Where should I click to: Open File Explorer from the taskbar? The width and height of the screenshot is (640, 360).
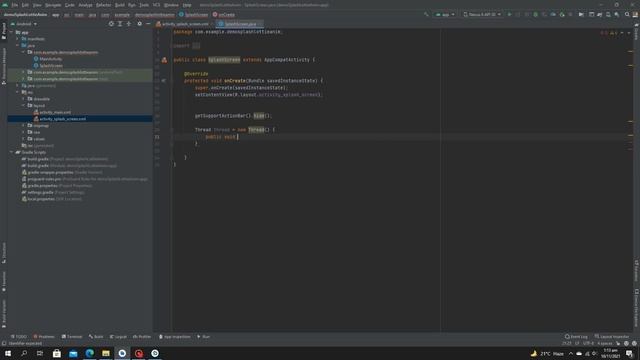pyautogui.click(x=106, y=353)
